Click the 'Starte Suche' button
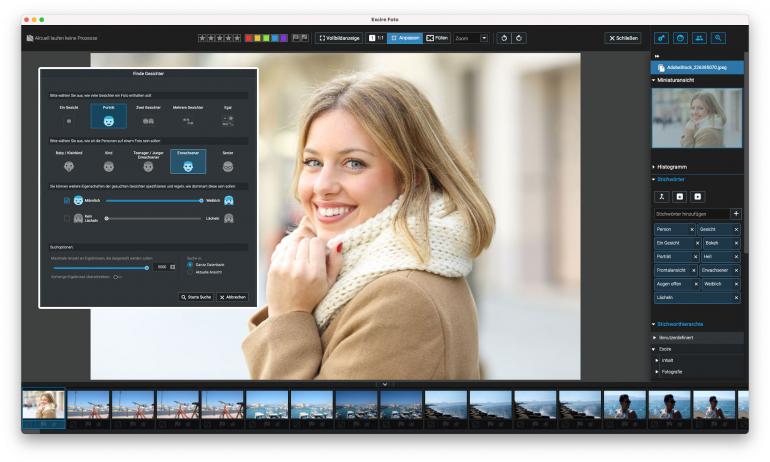 coord(196,297)
